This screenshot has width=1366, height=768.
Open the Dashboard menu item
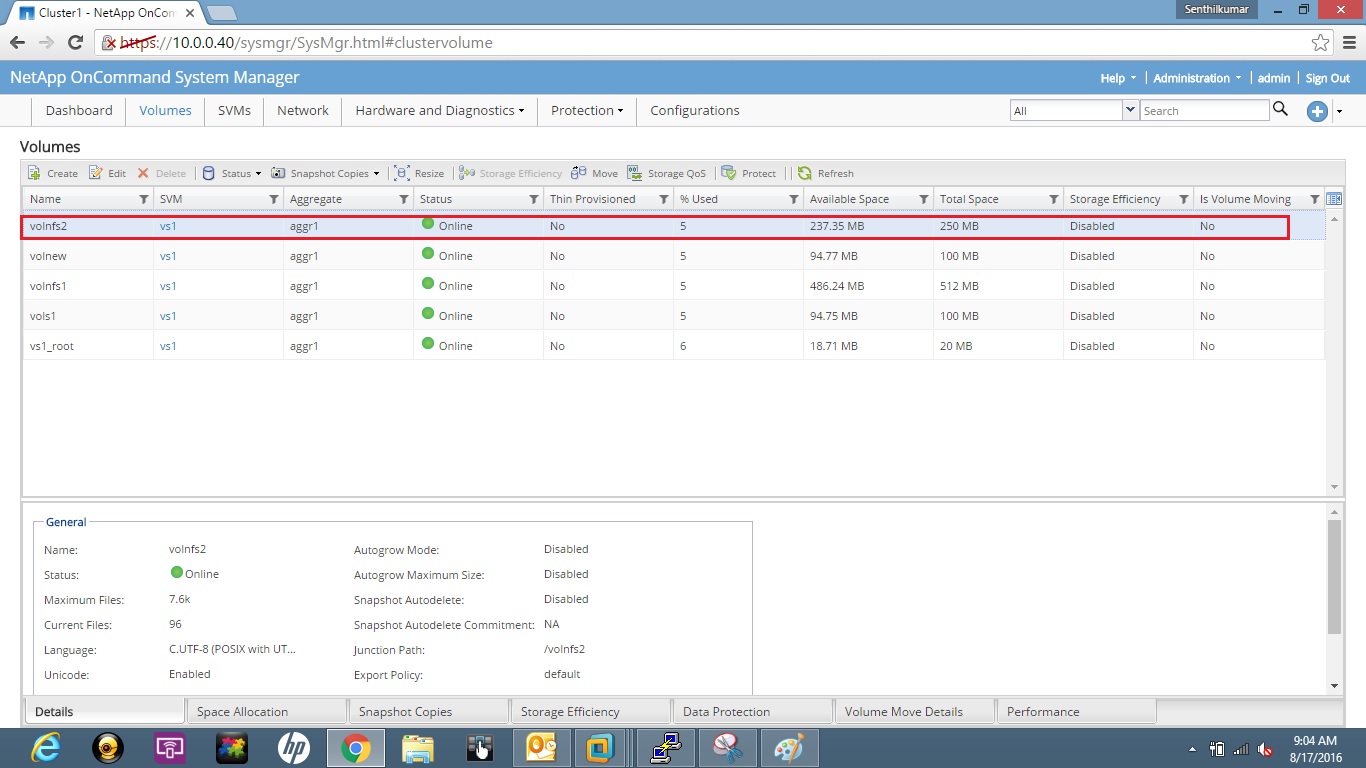coord(78,110)
